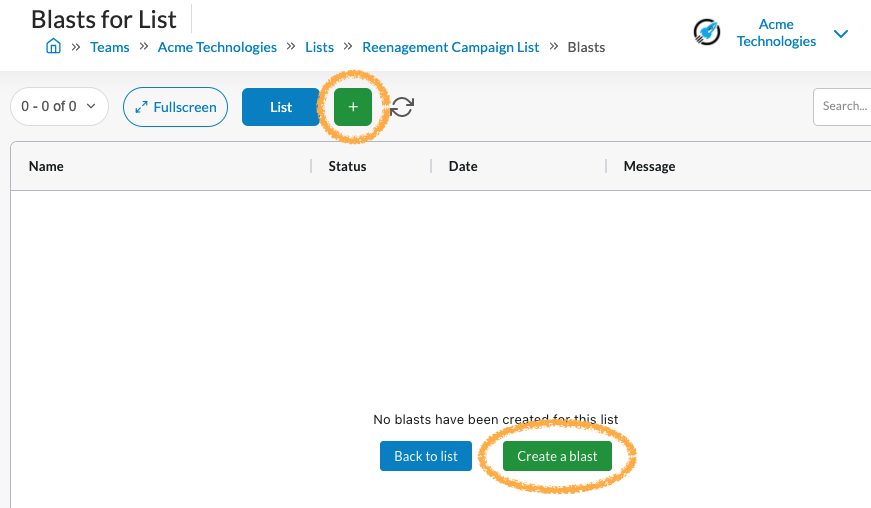Open the Lists breadcrumb link
The height and width of the screenshot is (508, 871).
click(319, 47)
